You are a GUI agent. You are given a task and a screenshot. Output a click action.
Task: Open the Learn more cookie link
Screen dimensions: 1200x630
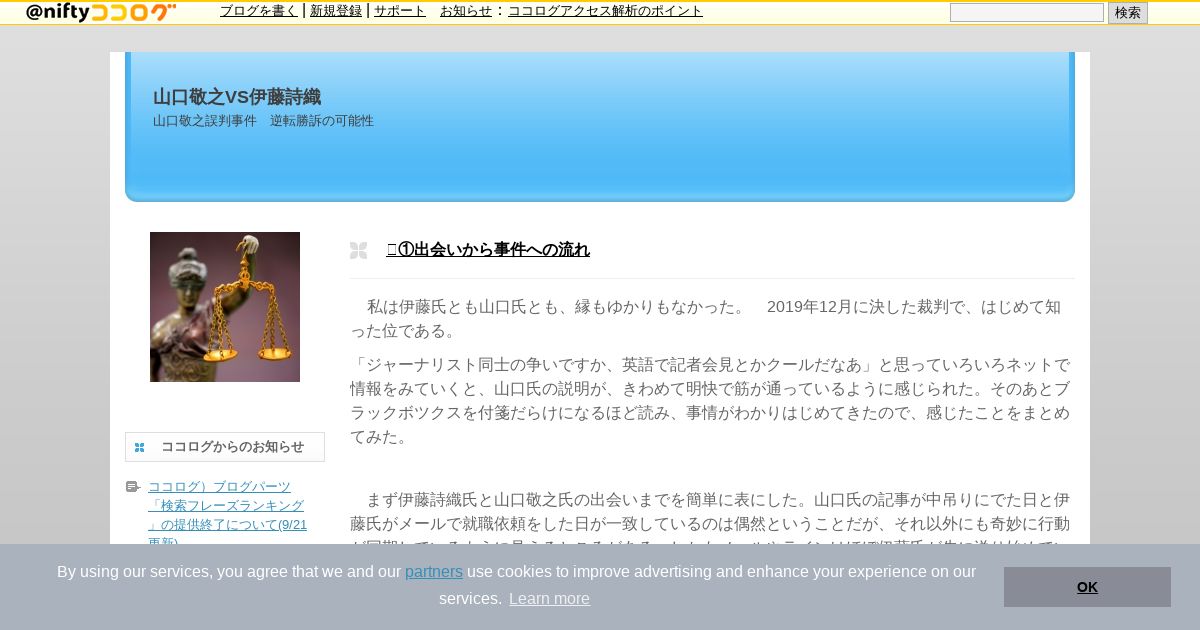[549, 599]
